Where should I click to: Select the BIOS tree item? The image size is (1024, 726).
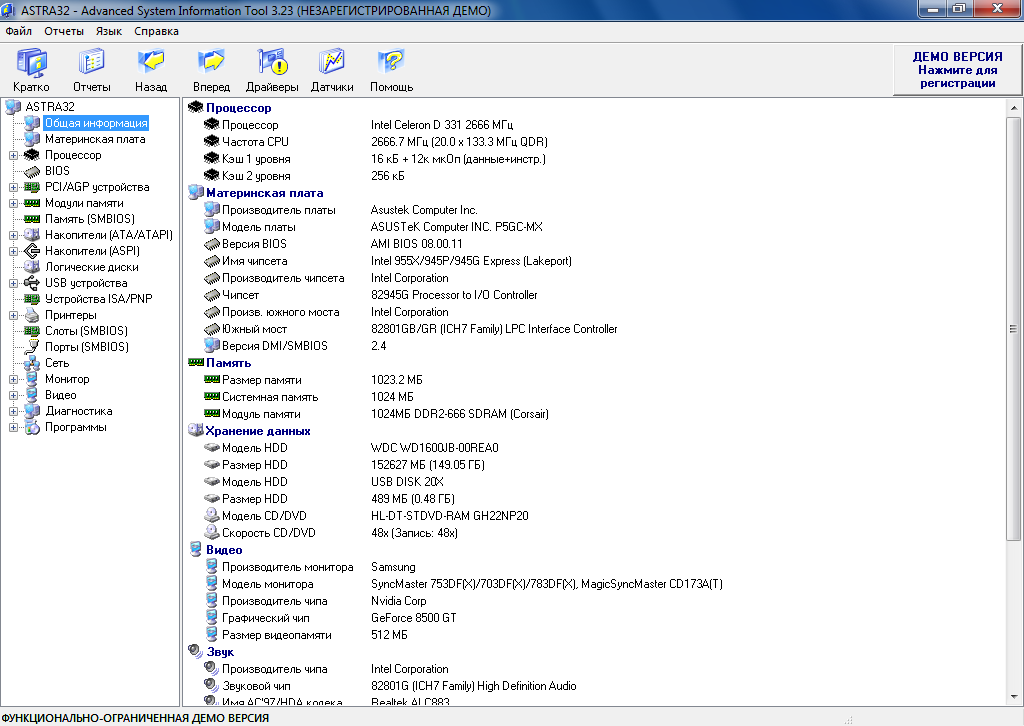coord(57,171)
